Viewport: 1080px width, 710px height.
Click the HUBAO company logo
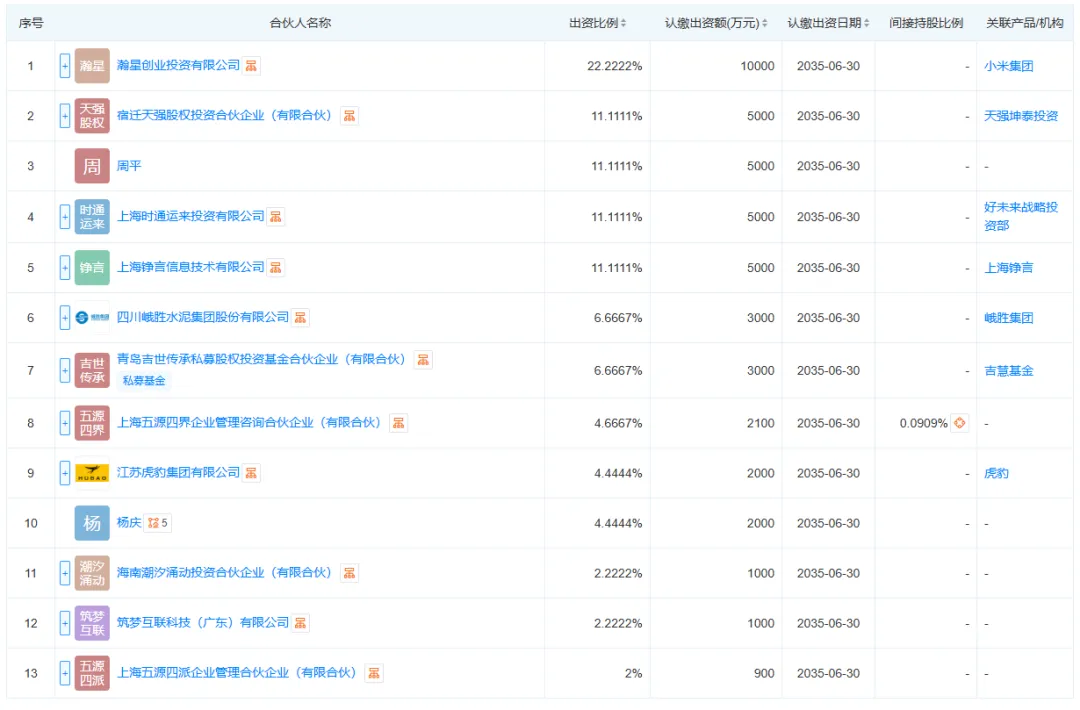coord(92,473)
